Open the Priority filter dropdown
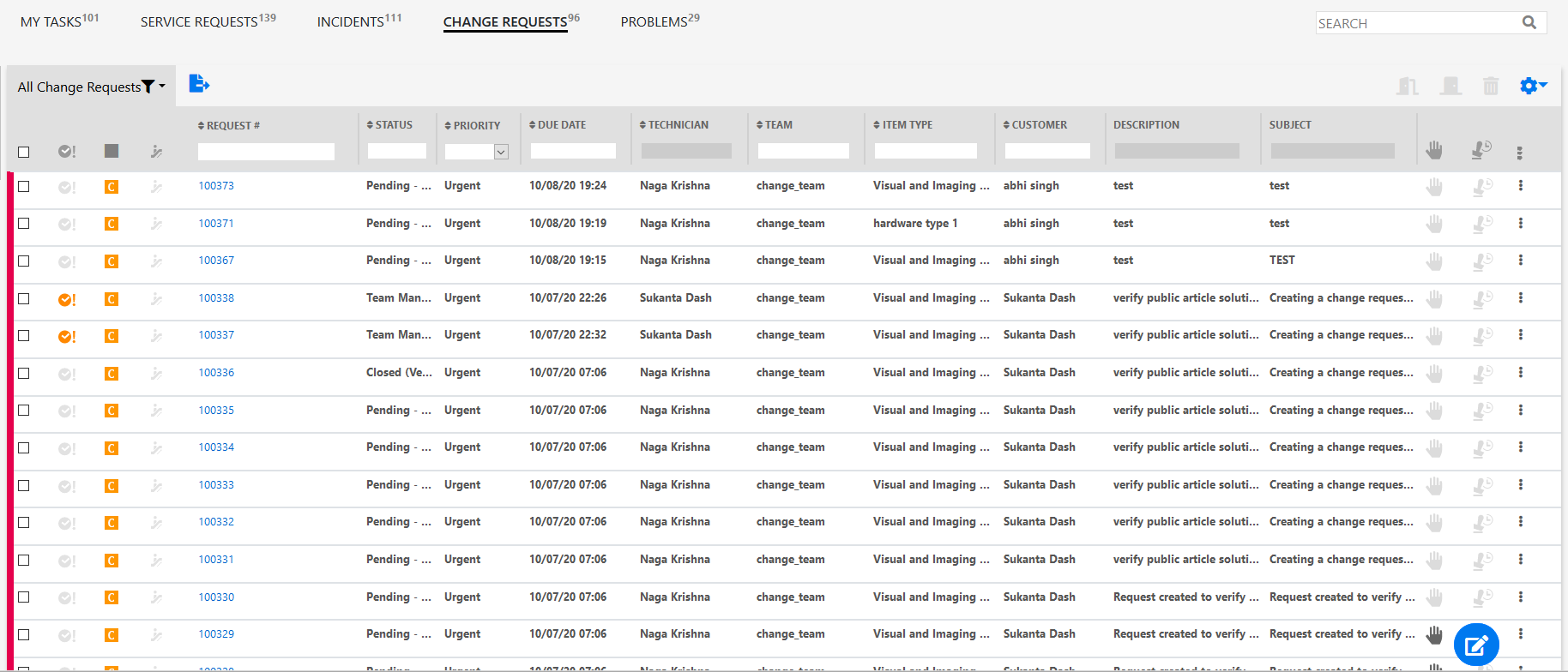The height and width of the screenshot is (672, 1568). coord(501,152)
